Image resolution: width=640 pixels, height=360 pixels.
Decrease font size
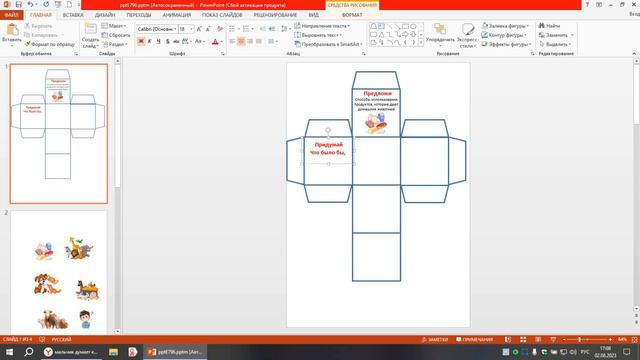[x=209, y=29]
